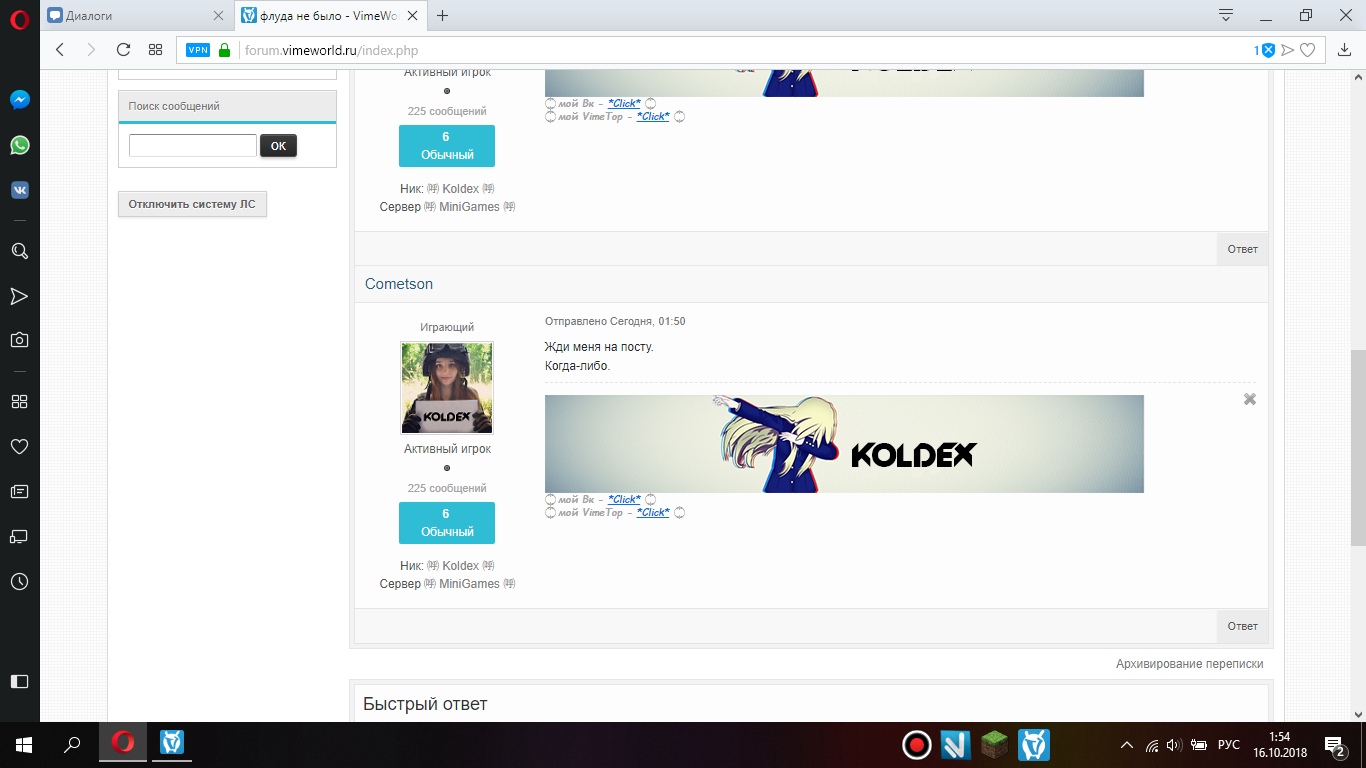
Task: Open Facebook Messenger in sidebar
Action: [19, 100]
